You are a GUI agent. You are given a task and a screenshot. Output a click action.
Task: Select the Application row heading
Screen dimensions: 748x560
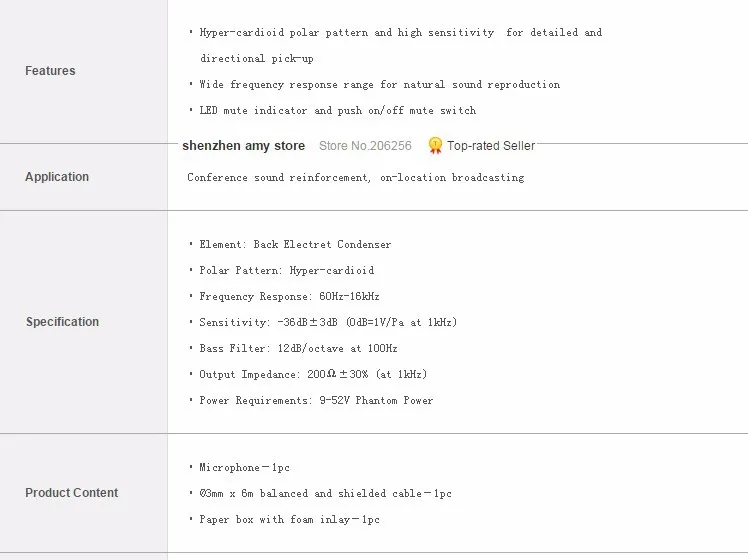click(57, 176)
